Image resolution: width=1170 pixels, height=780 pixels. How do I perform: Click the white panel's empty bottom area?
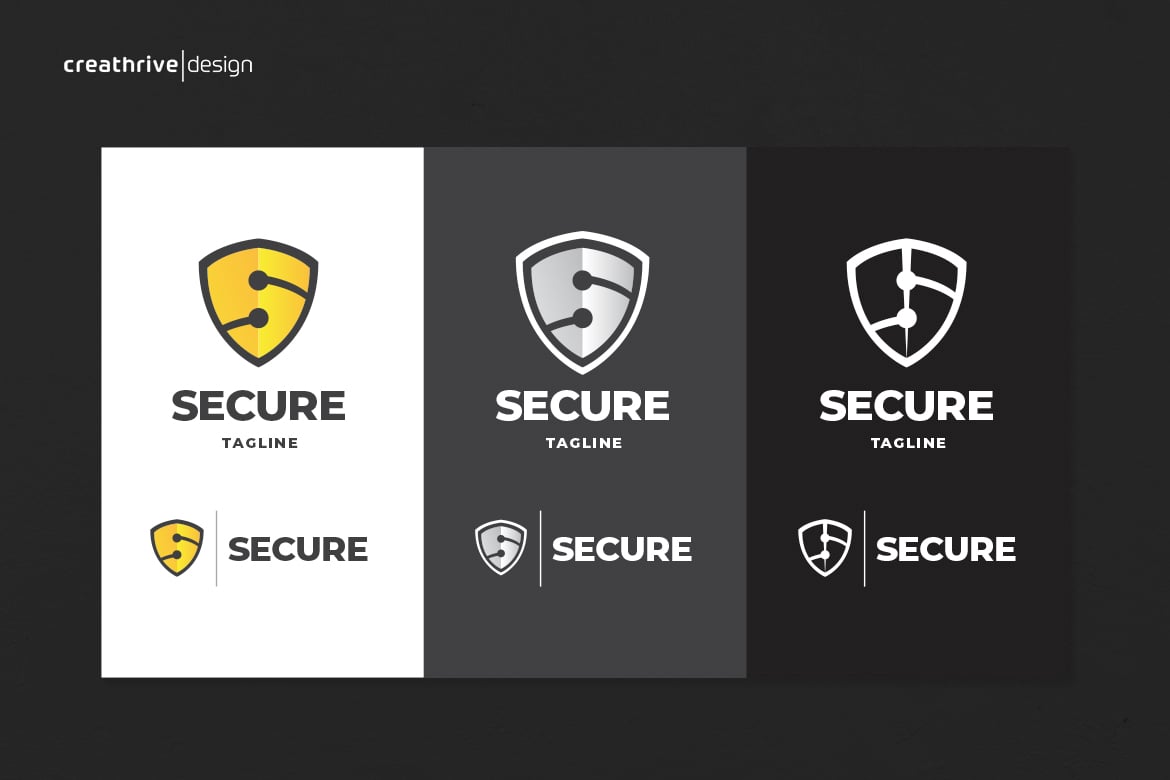[262, 633]
